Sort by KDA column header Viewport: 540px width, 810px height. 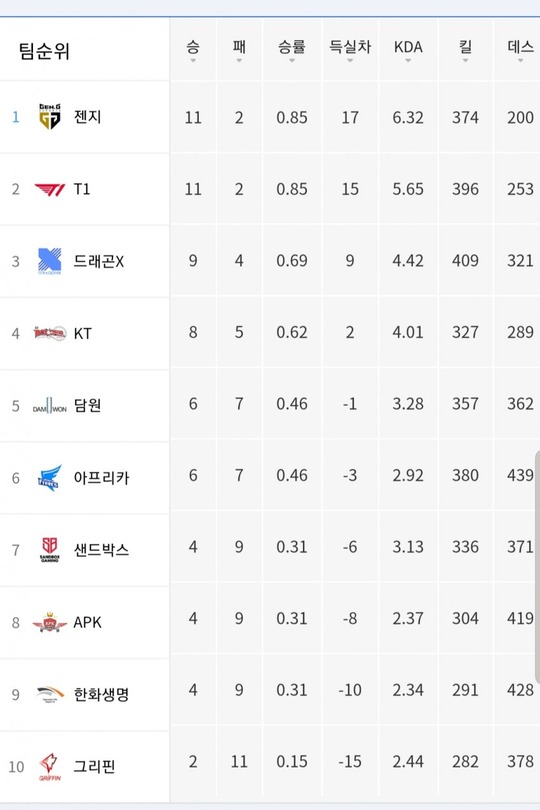[408, 50]
